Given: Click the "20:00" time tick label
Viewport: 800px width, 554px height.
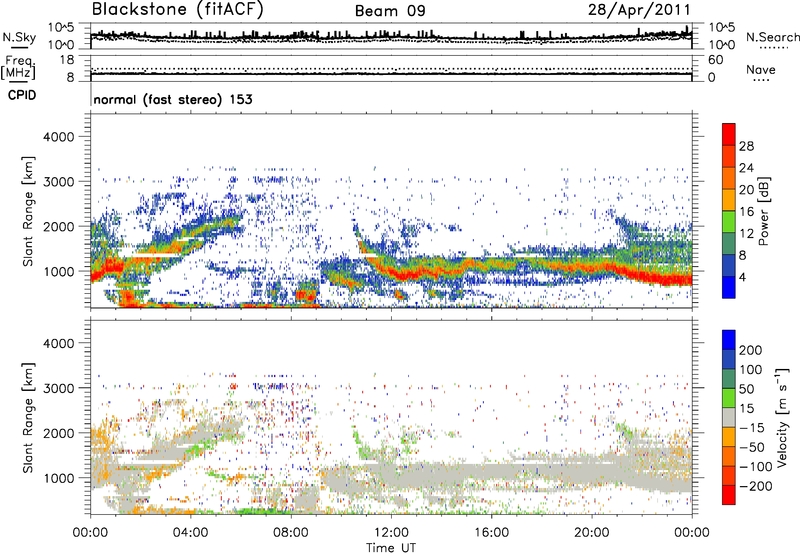Looking at the screenshot, I should (591, 533).
